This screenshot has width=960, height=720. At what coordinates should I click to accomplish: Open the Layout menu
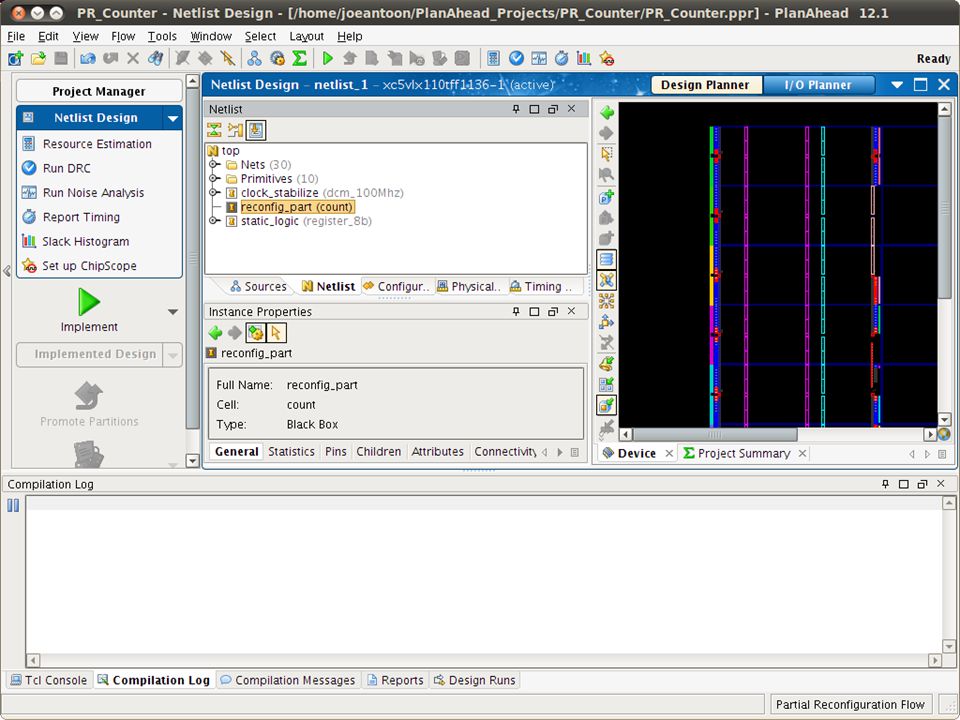306,37
